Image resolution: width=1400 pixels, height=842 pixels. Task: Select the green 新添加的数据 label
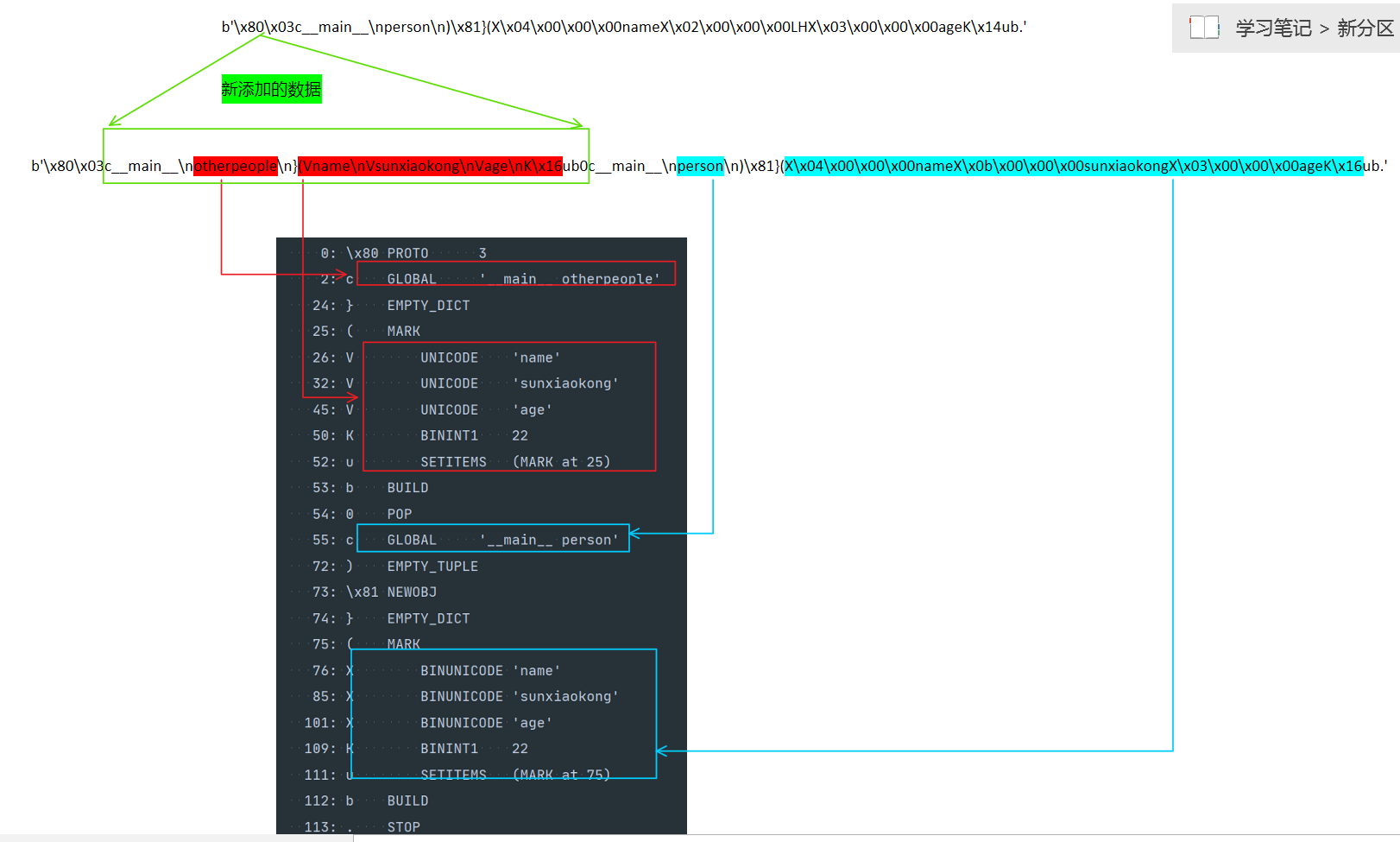[271, 89]
